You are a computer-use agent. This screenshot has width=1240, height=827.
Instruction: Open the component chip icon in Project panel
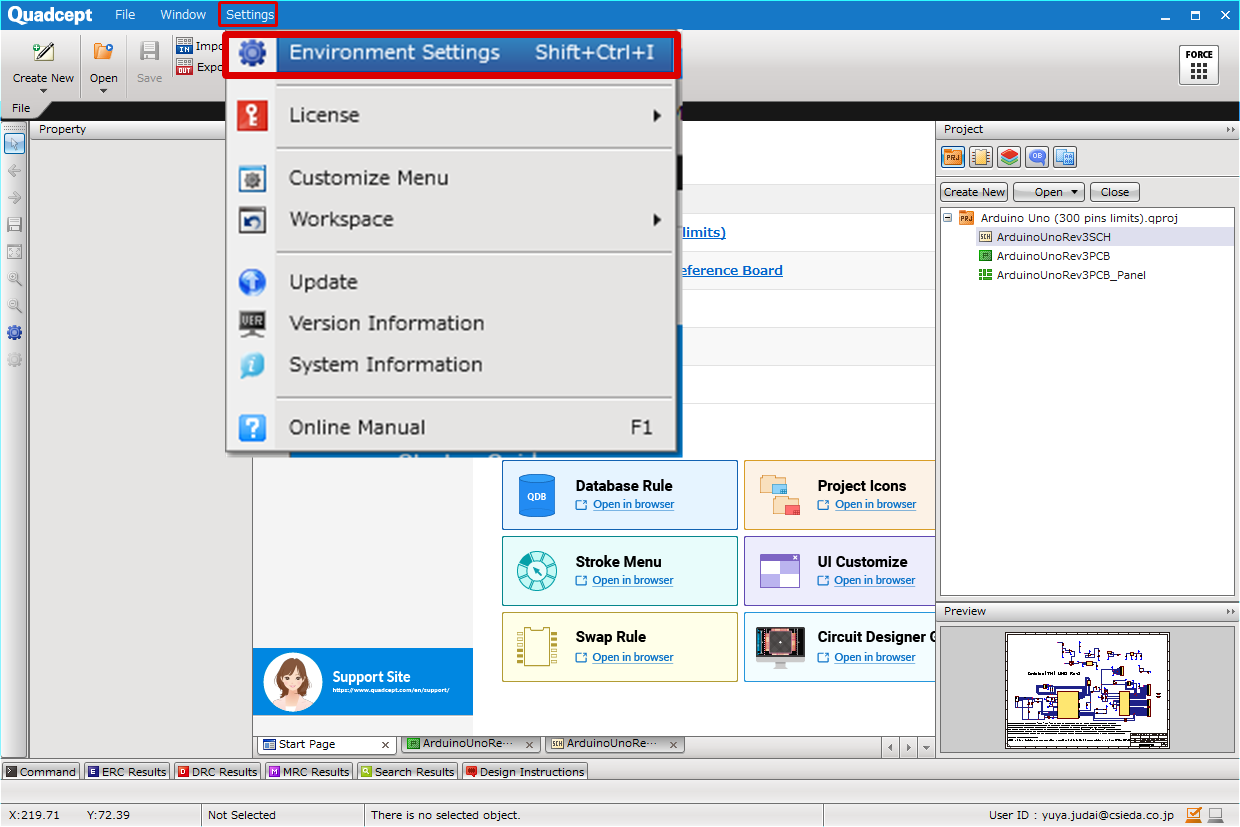(x=981, y=157)
